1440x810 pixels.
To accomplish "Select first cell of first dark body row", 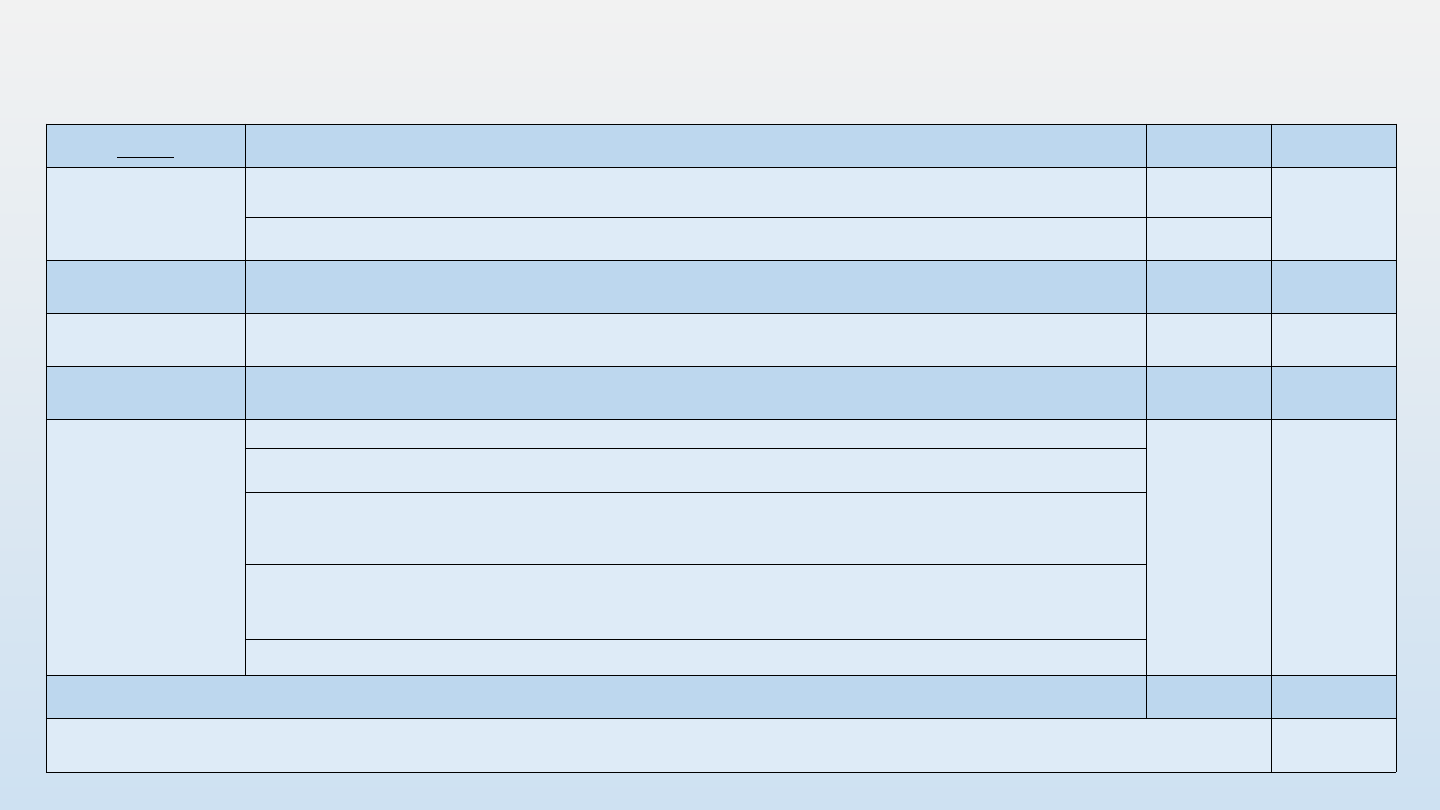I will 145,287.
